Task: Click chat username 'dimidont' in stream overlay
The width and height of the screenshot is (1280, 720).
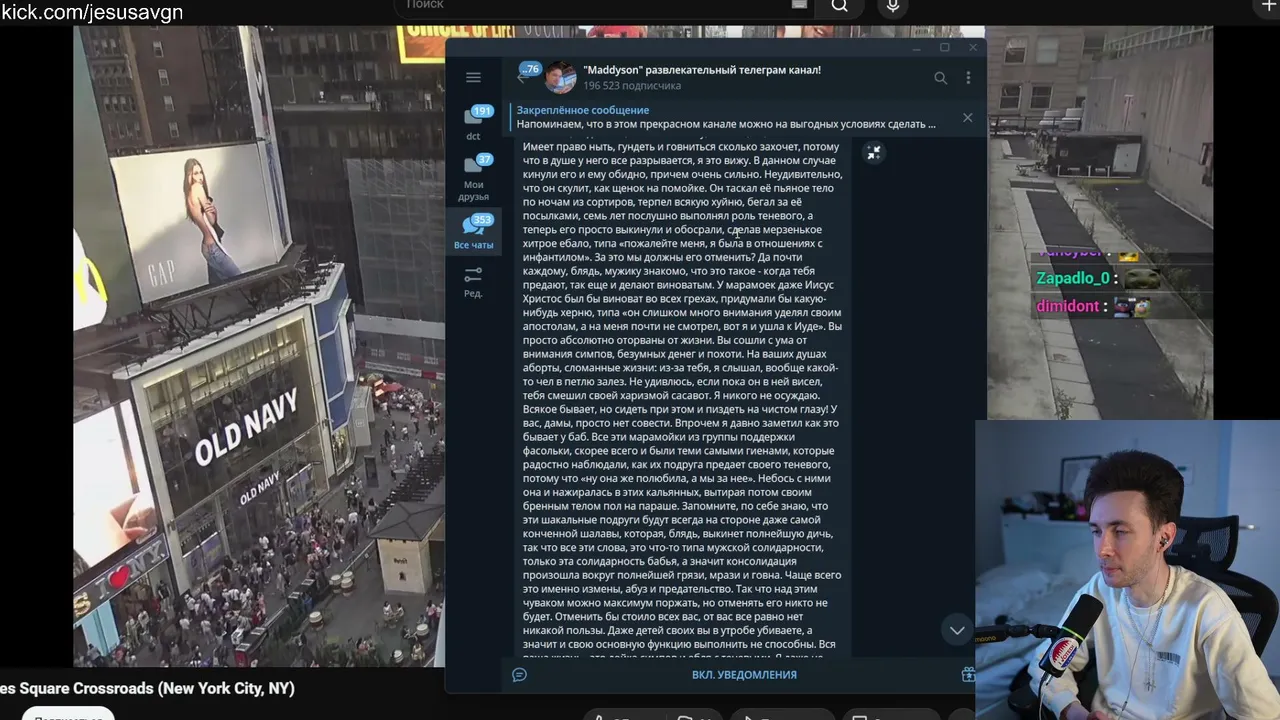Action: coord(1068,306)
